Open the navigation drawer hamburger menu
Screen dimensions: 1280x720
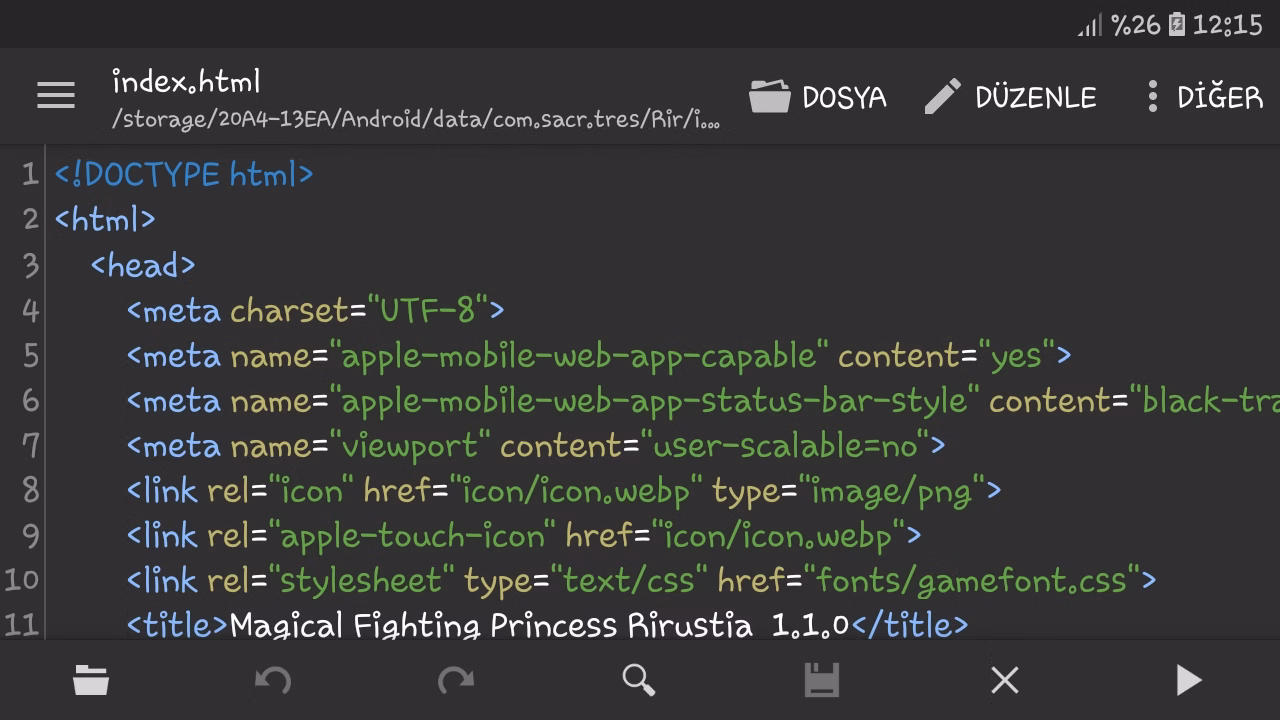56,95
